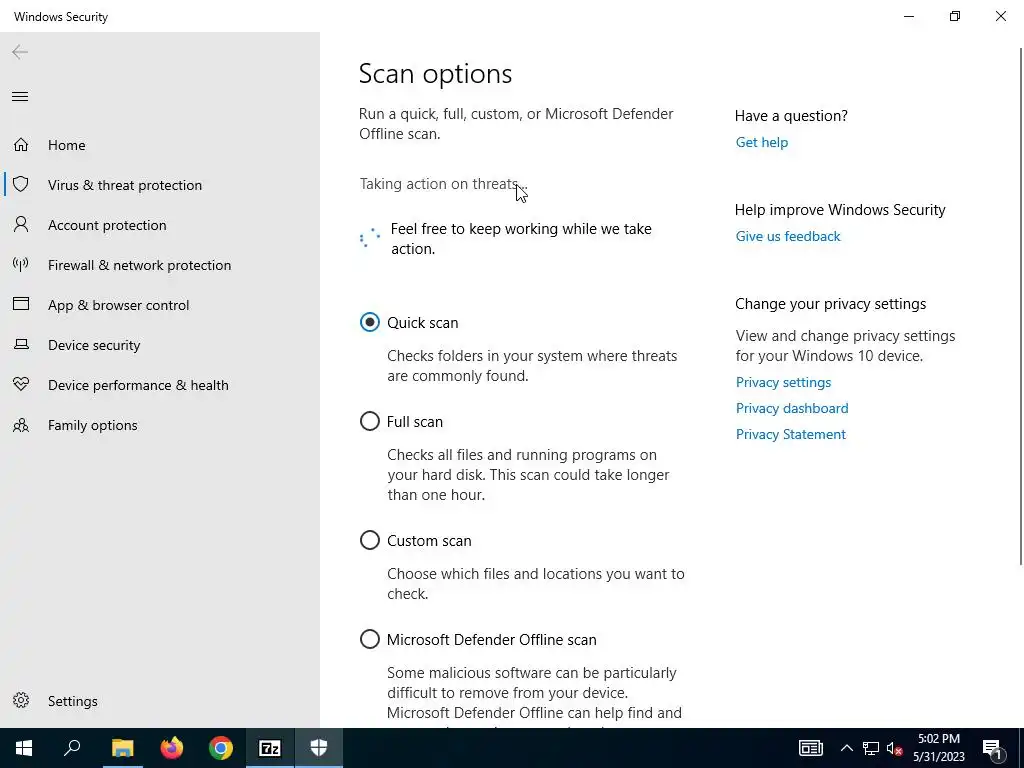Open the notification center icon
The image size is (1024, 768).
pyautogui.click(x=992, y=748)
